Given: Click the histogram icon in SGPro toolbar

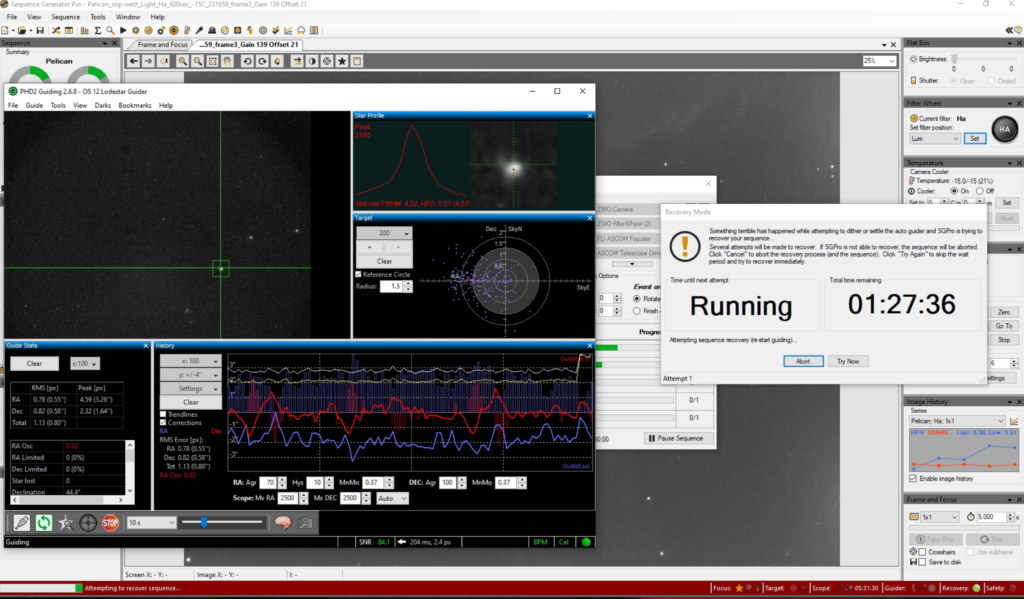Looking at the screenshot, I should pos(84,30).
